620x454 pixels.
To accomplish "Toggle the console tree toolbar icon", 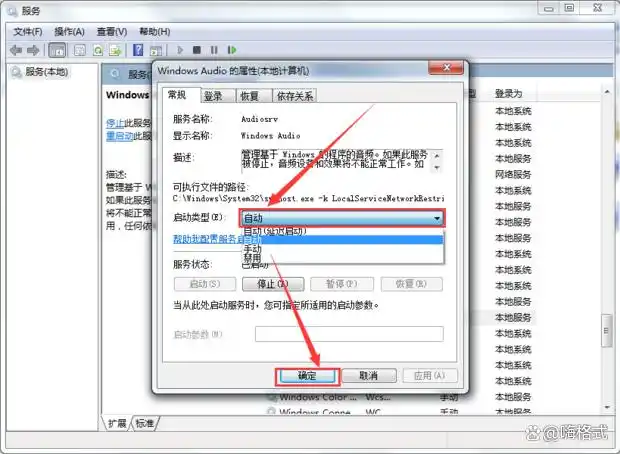I will coord(57,50).
